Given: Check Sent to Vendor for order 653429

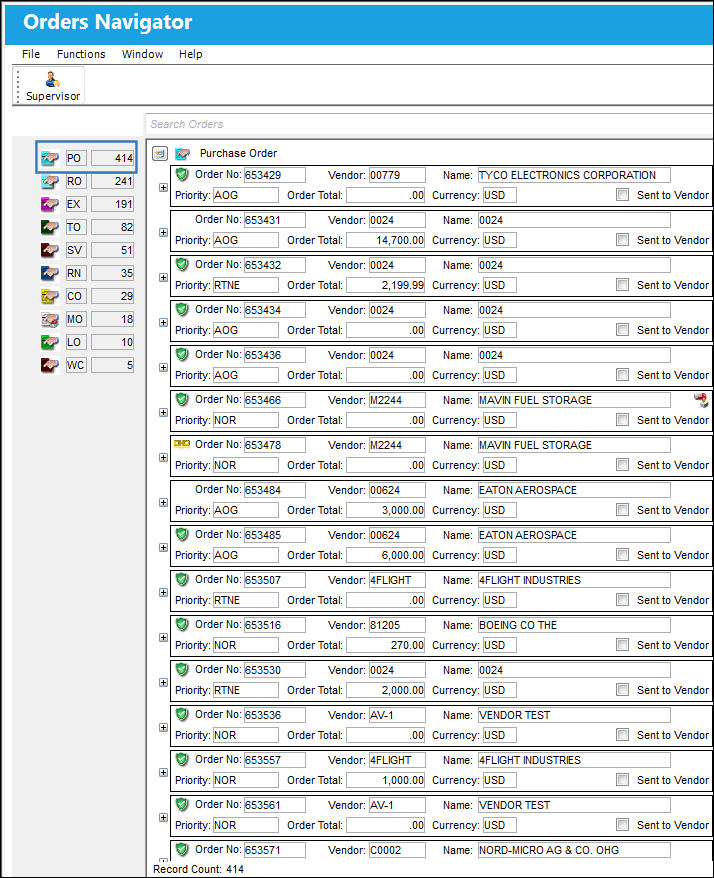Looking at the screenshot, I should (x=622, y=194).
